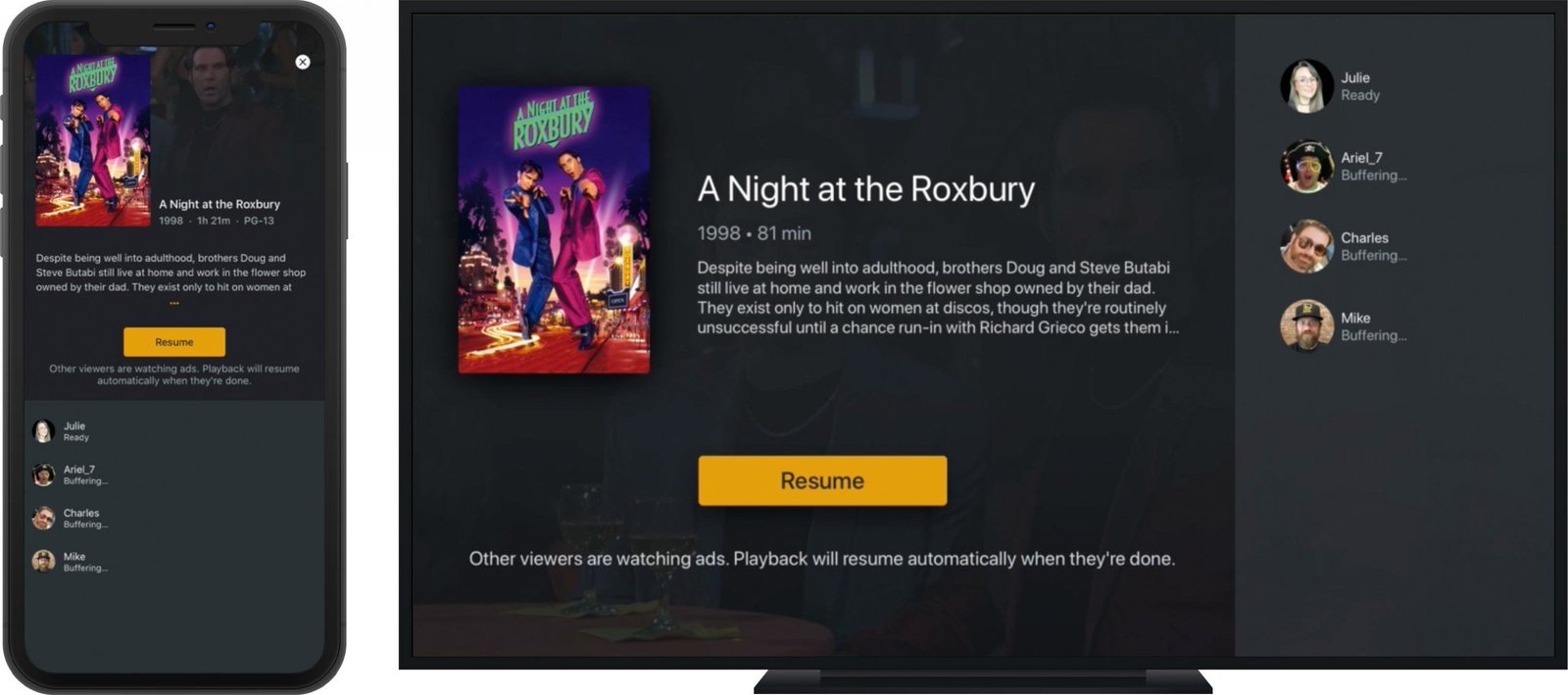The height and width of the screenshot is (695, 1568).
Task: Tap Ariel_7's avatar in phone viewer list
Action: (43, 474)
